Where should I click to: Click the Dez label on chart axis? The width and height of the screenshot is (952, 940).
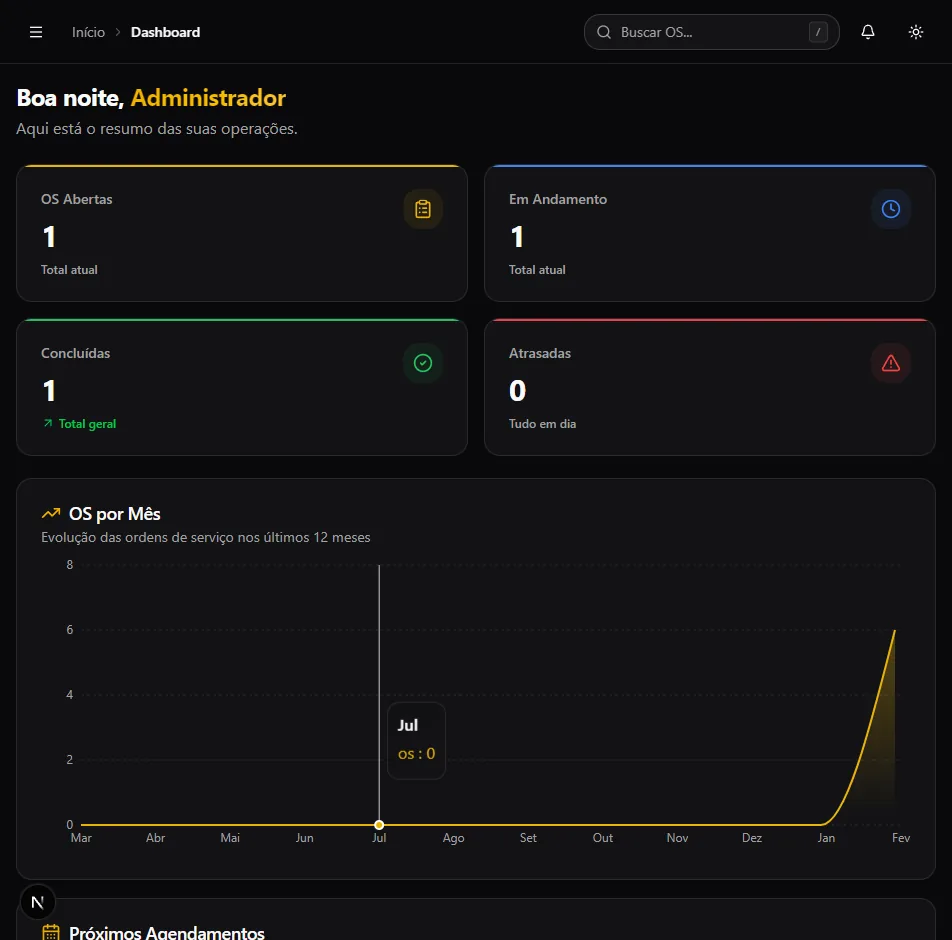pos(752,838)
